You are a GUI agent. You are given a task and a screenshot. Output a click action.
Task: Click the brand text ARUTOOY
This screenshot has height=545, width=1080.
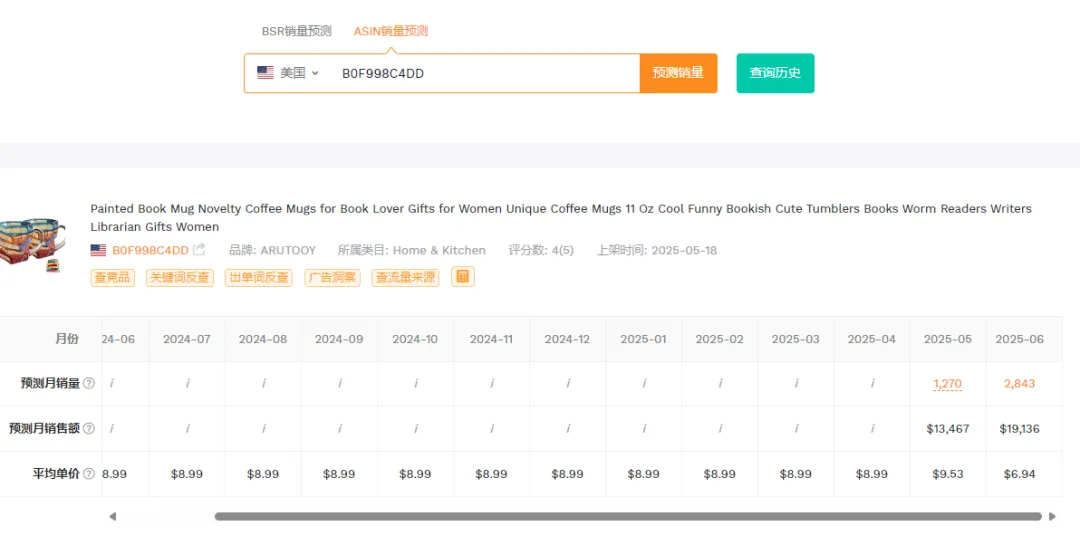[x=288, y=250]
